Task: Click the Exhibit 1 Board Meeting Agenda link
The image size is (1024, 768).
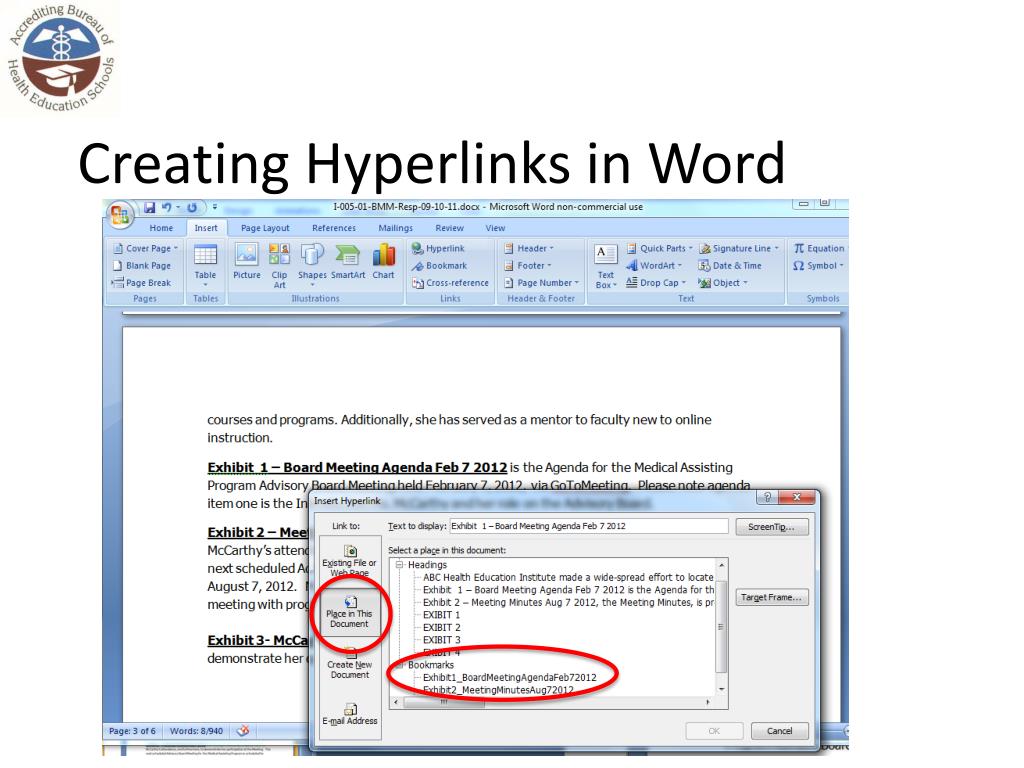Action: pos(357,468)
